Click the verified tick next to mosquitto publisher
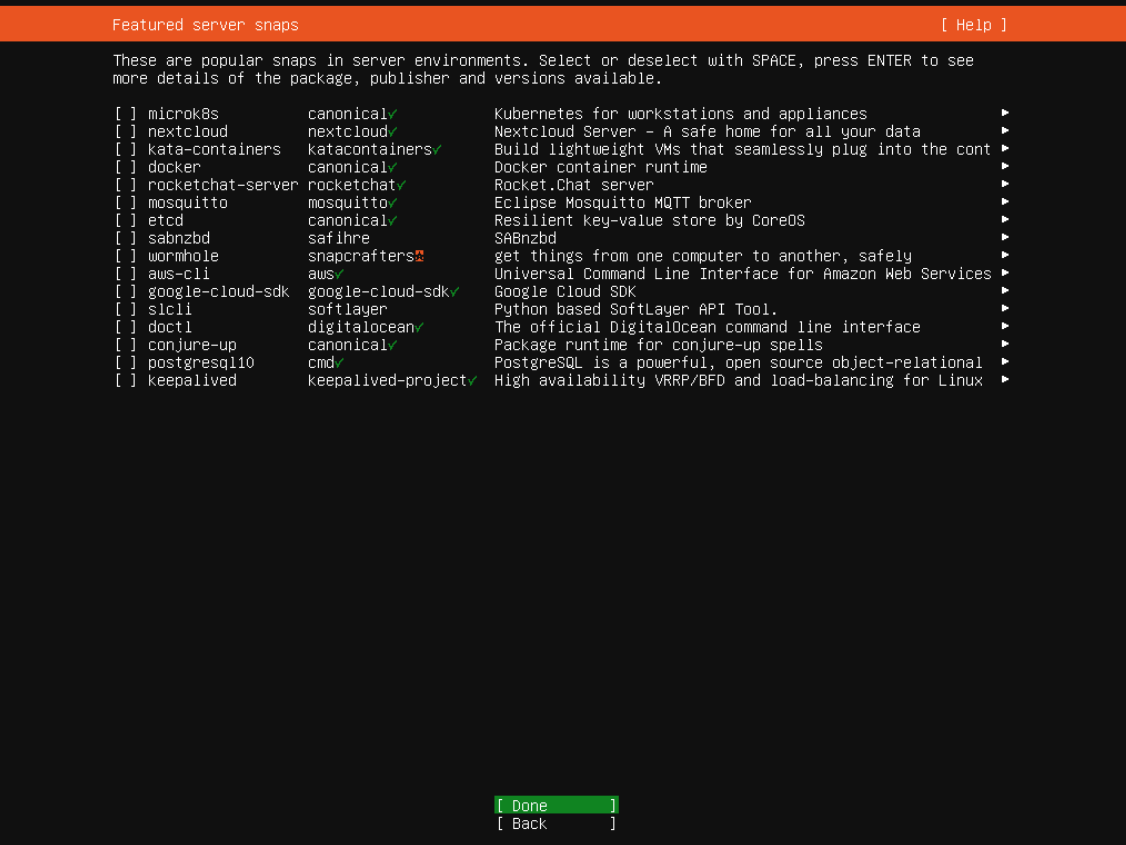This screenshot has width=1126, height=845. click(x=393, y=203)
